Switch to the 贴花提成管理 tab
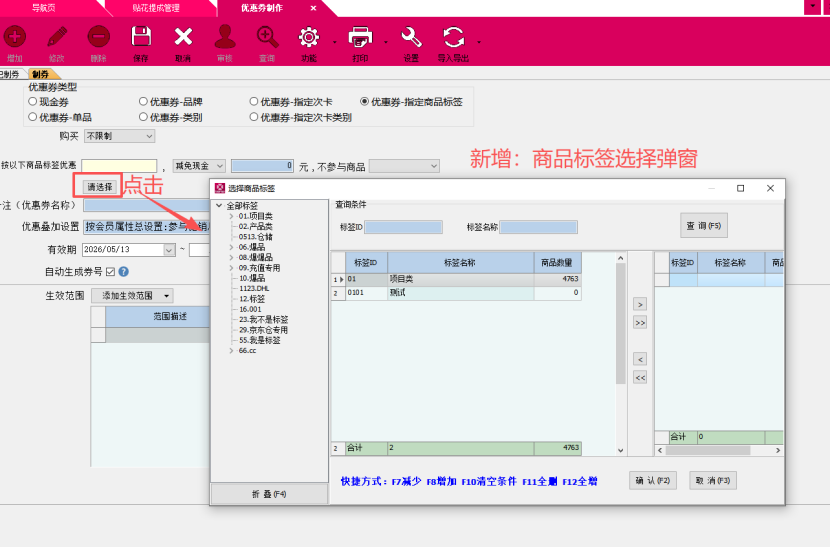Screen dimensions: 830x547 click(156, 8)
